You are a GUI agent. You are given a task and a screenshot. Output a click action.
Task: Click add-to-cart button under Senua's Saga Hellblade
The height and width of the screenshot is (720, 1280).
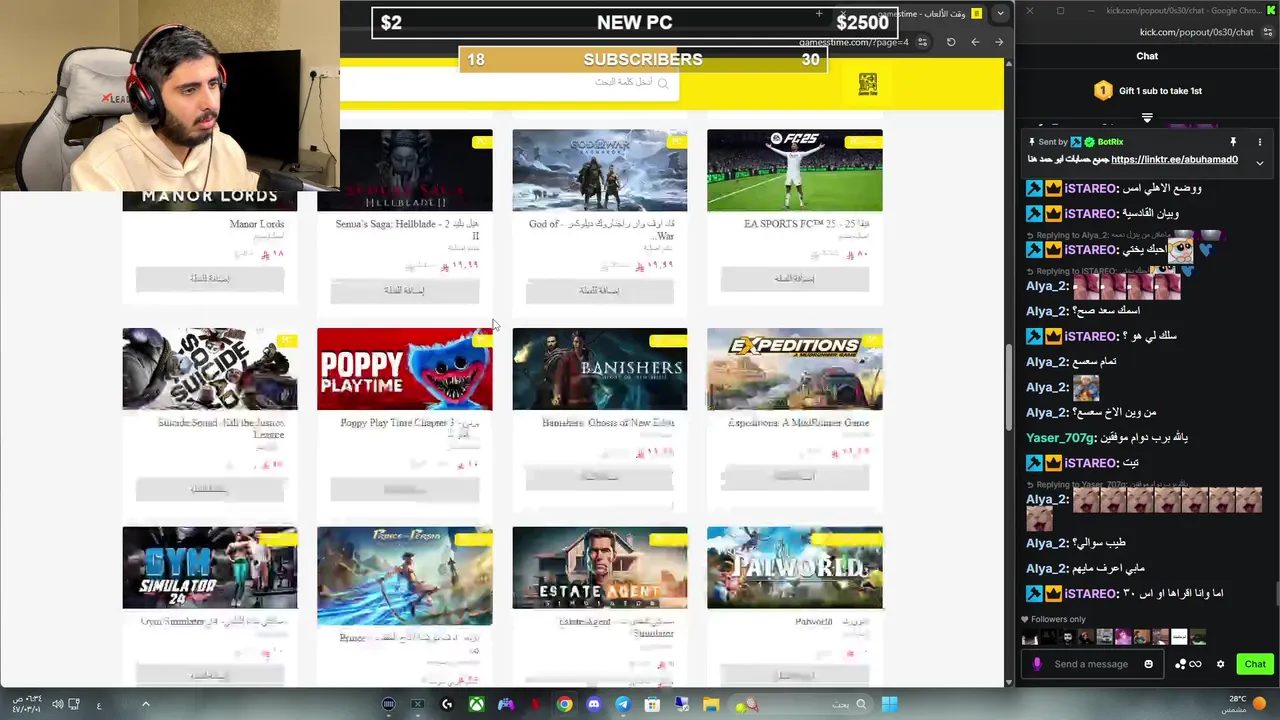click(x=405, y=290)
